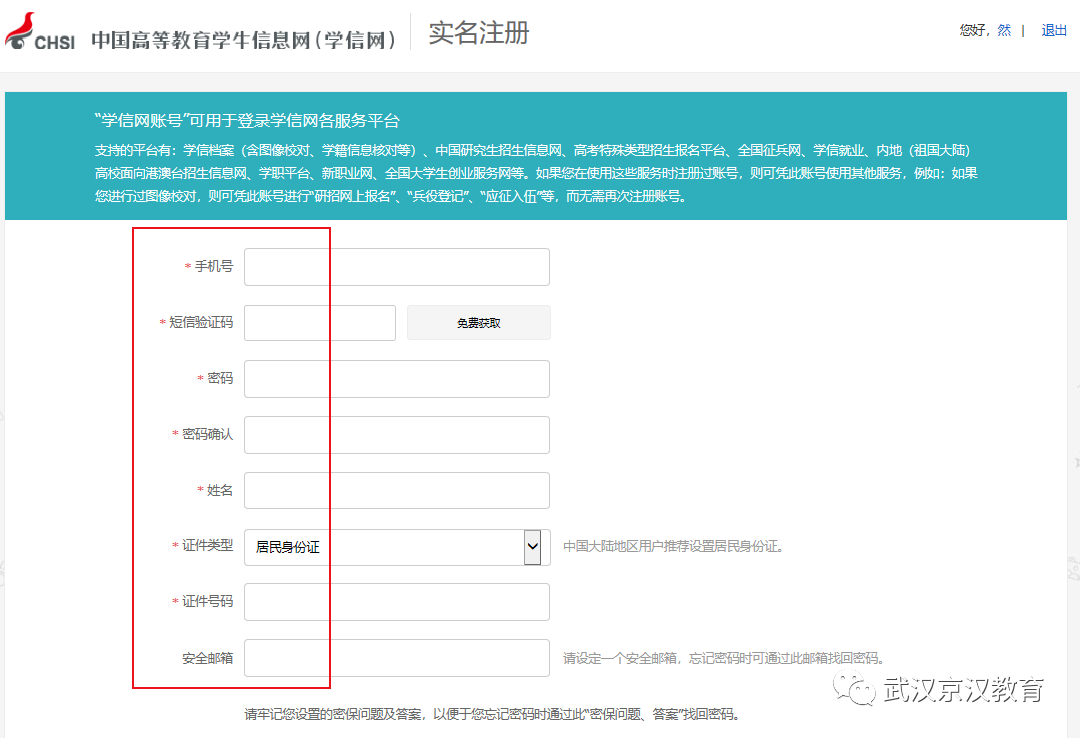Click the 中国高等教育学生信息网 site name
1080x738 pixels.
tap(244, 39)
